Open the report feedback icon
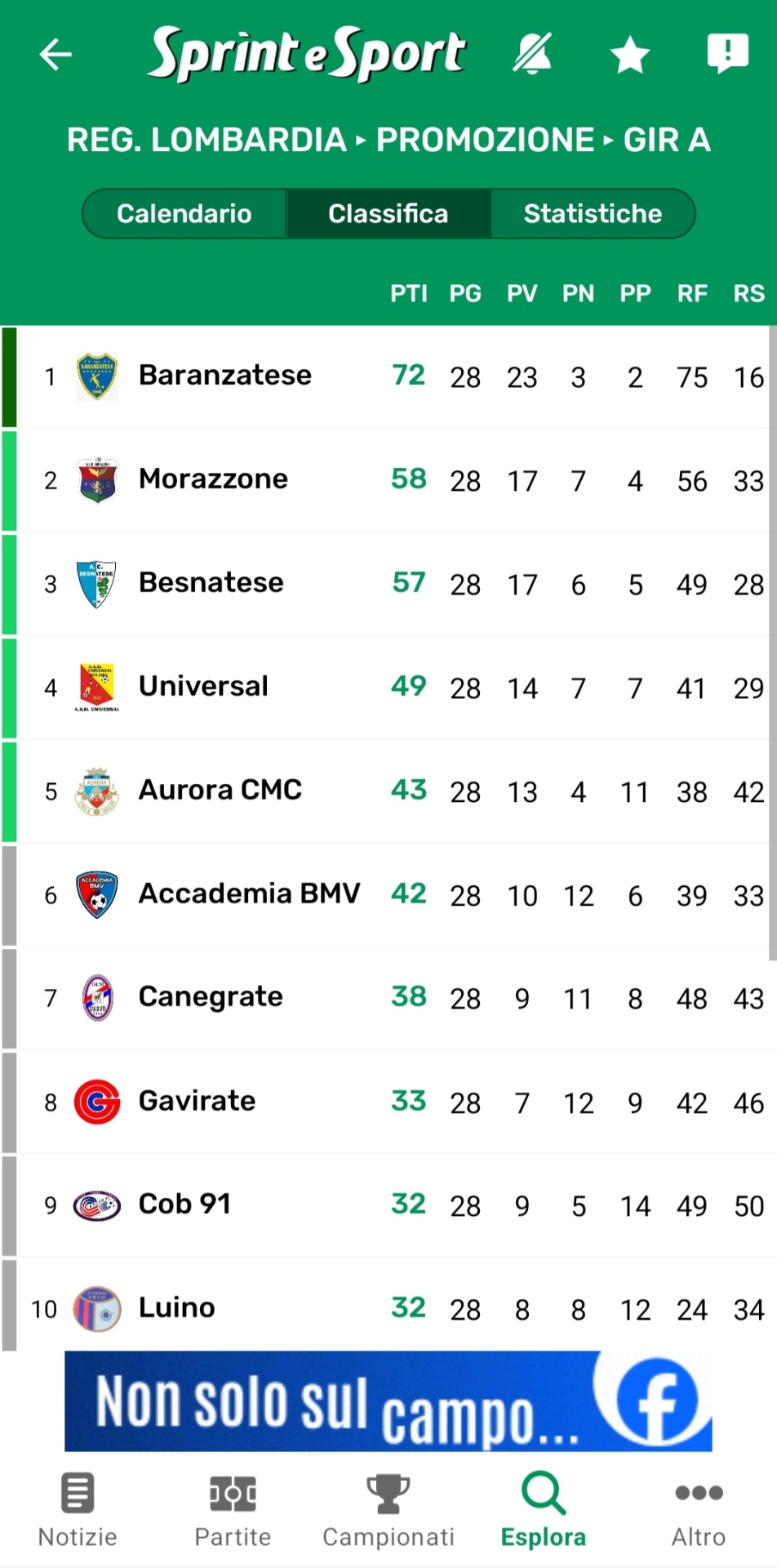This screenshot has height=1568, width=777. coord(726,54)
